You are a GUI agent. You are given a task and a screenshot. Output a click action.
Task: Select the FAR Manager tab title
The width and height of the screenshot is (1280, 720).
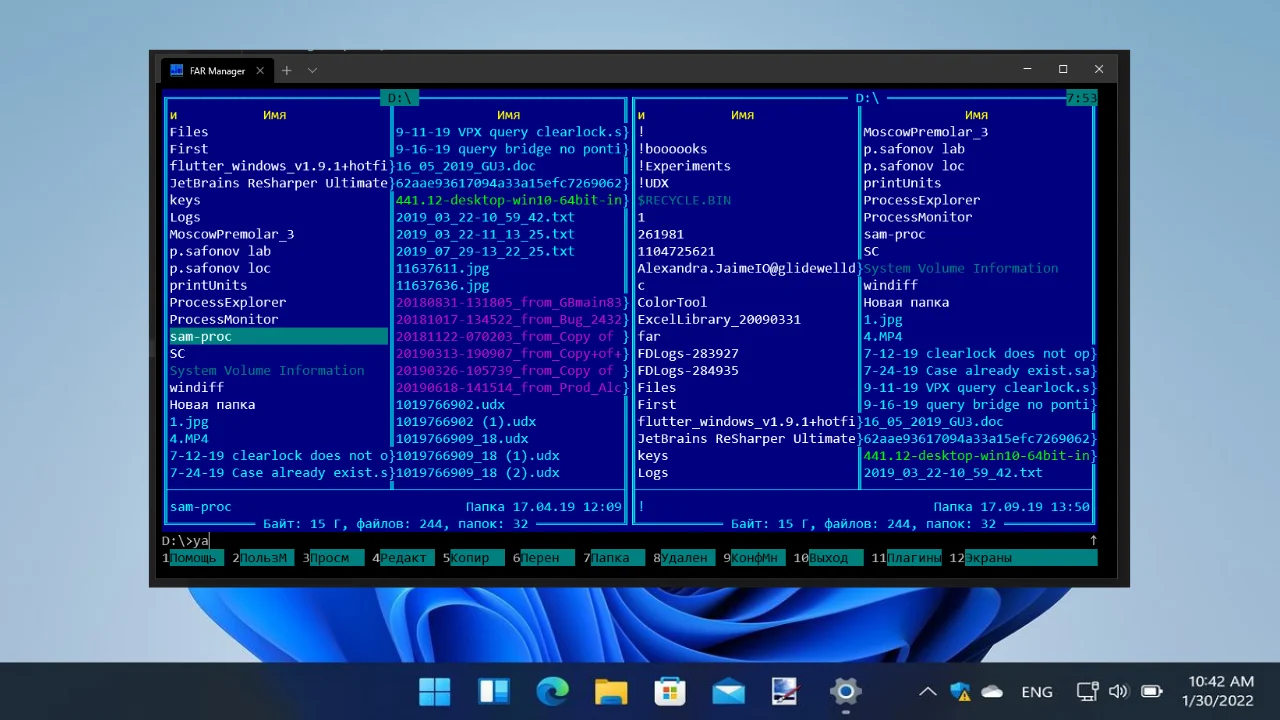pyautogui.click(x=217, y=71)
